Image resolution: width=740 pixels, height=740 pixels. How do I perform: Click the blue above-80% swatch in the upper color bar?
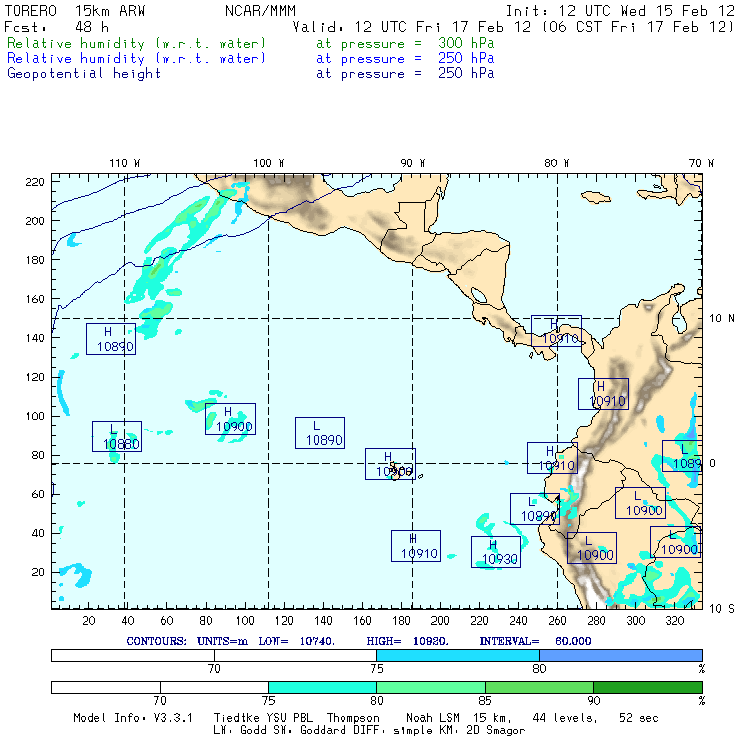tap(621, 655)
